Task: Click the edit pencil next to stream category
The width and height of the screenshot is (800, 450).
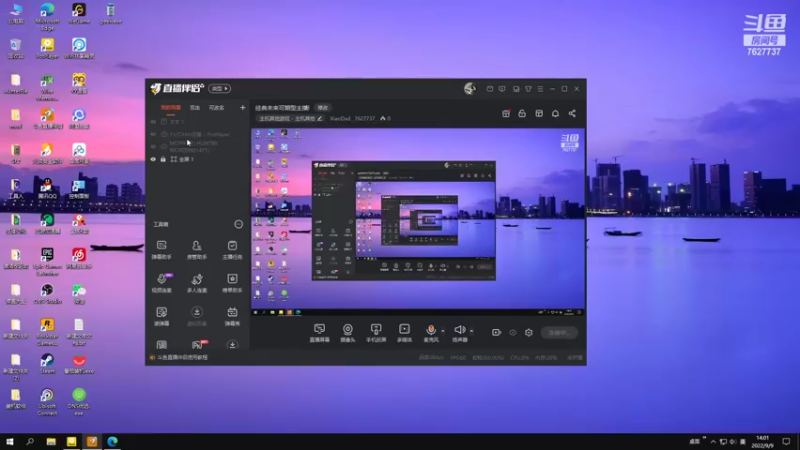Action: pos(320,118)
